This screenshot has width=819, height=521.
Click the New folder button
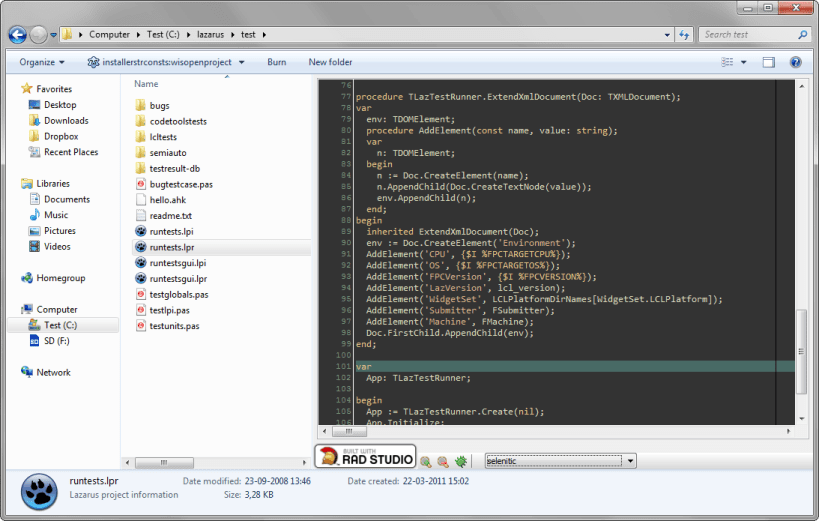[x=330, y=62]
